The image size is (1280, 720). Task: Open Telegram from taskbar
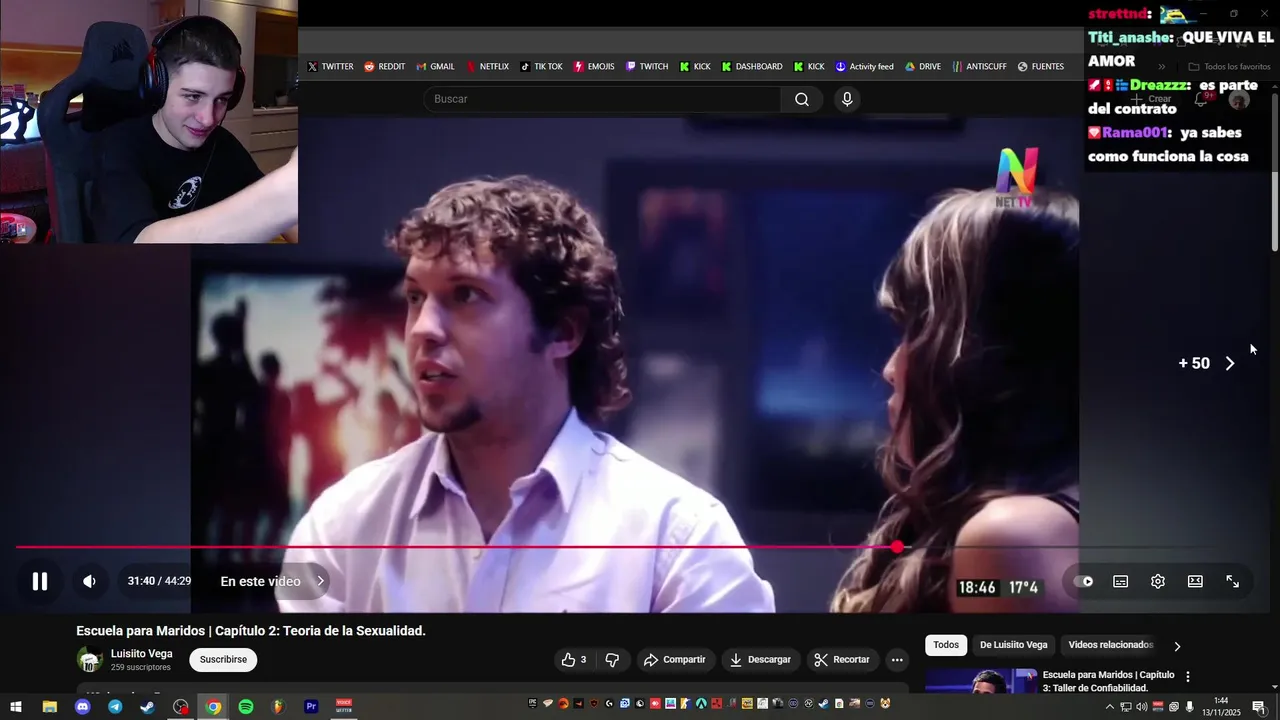[115, 707]
